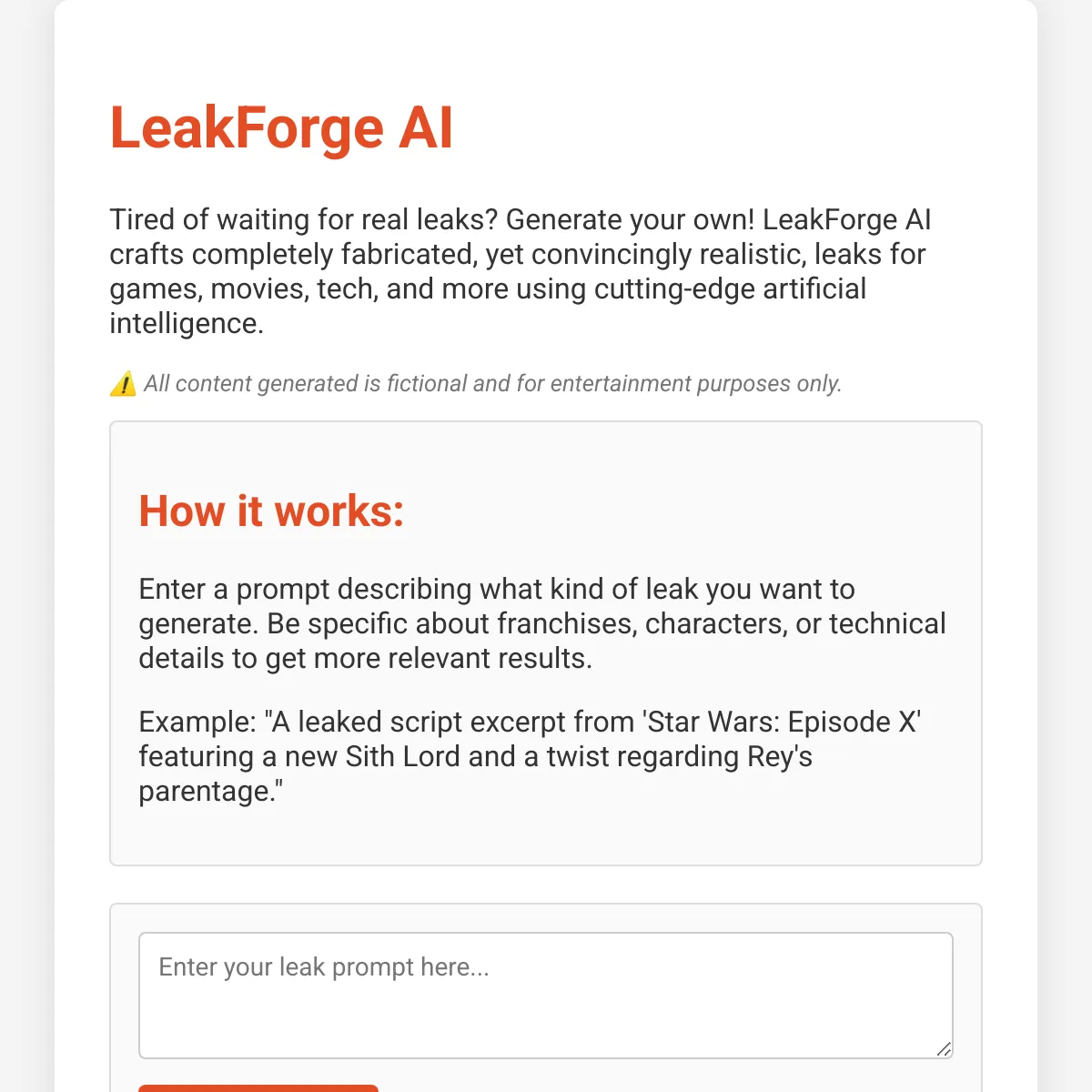
Task: Click the orange button below the prompt field
Action: coord(258,1088)
